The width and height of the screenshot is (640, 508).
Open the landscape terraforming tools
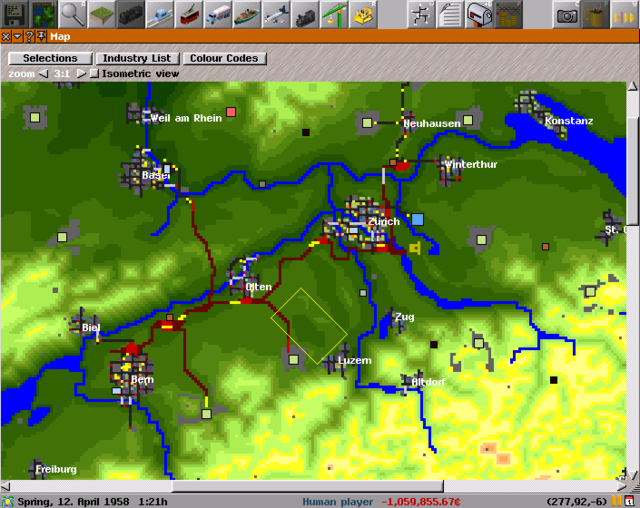tap(102, 14)
